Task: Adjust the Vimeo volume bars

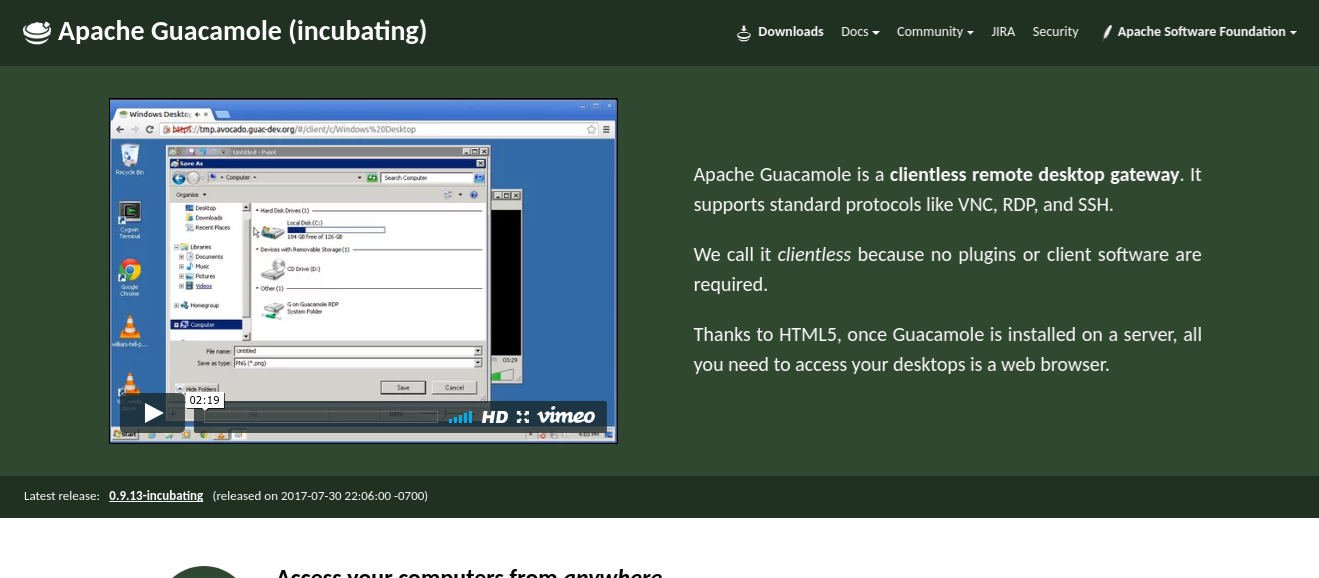Action: (460, 417)
